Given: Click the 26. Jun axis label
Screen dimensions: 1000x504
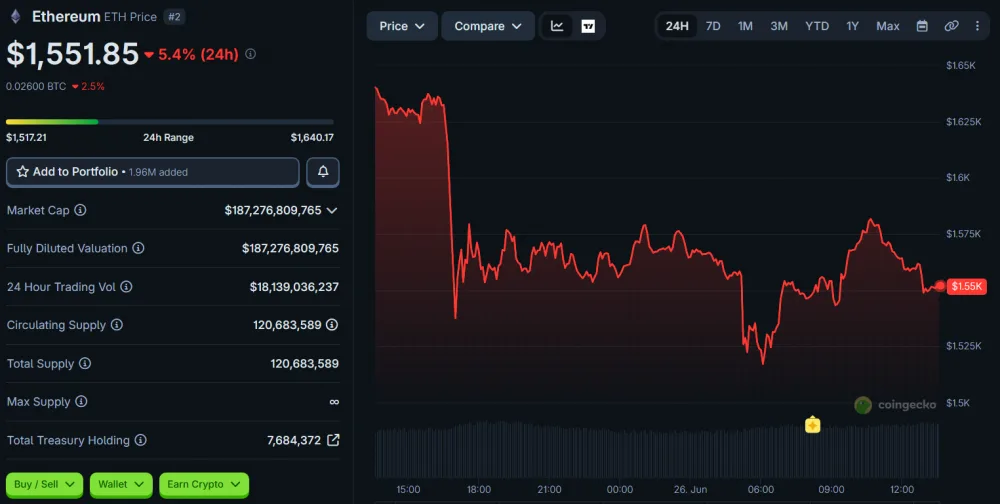Looking at the screenshot, I should (x=690, y=489).
